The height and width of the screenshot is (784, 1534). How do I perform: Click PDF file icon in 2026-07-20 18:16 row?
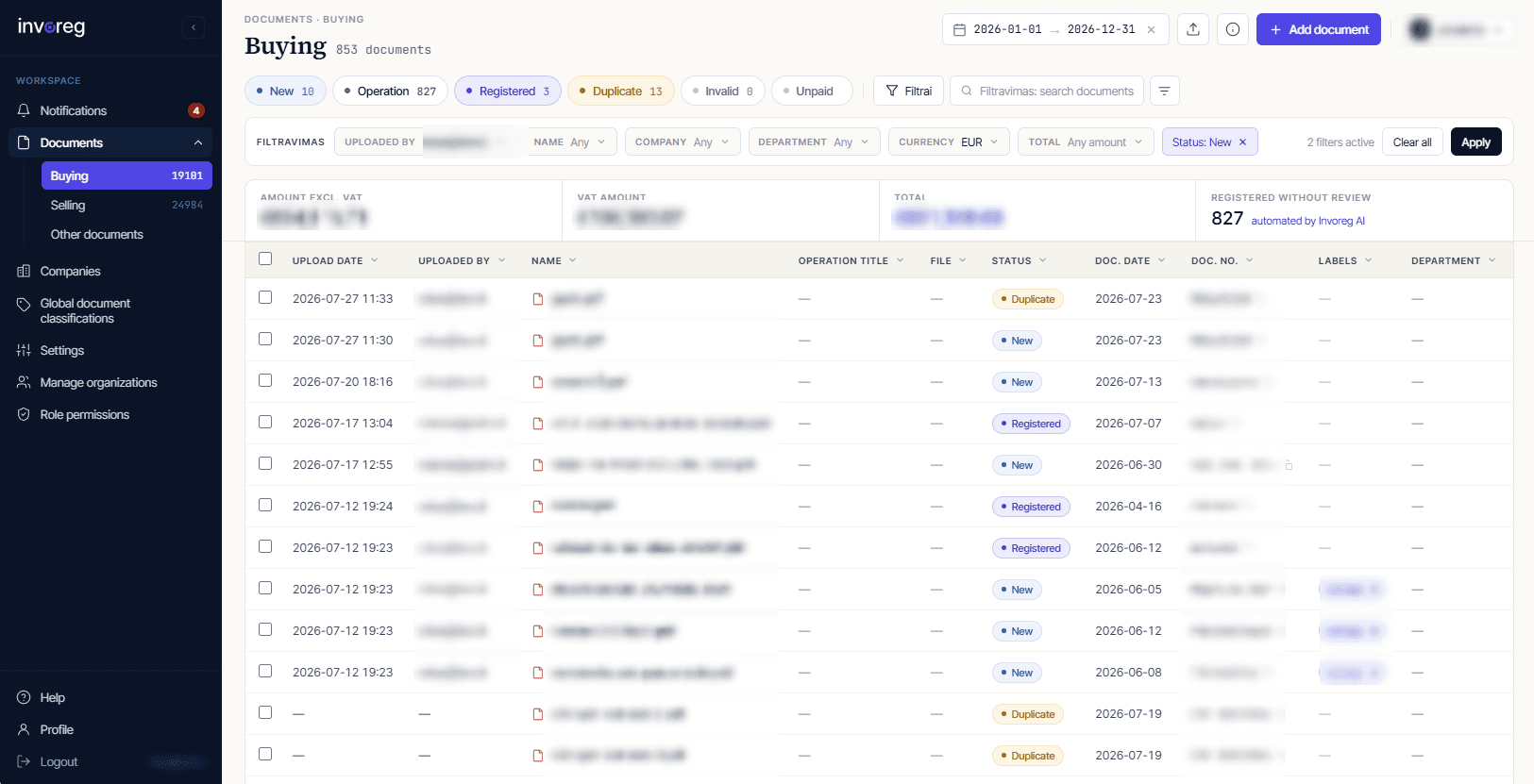(x=538, y=382)
